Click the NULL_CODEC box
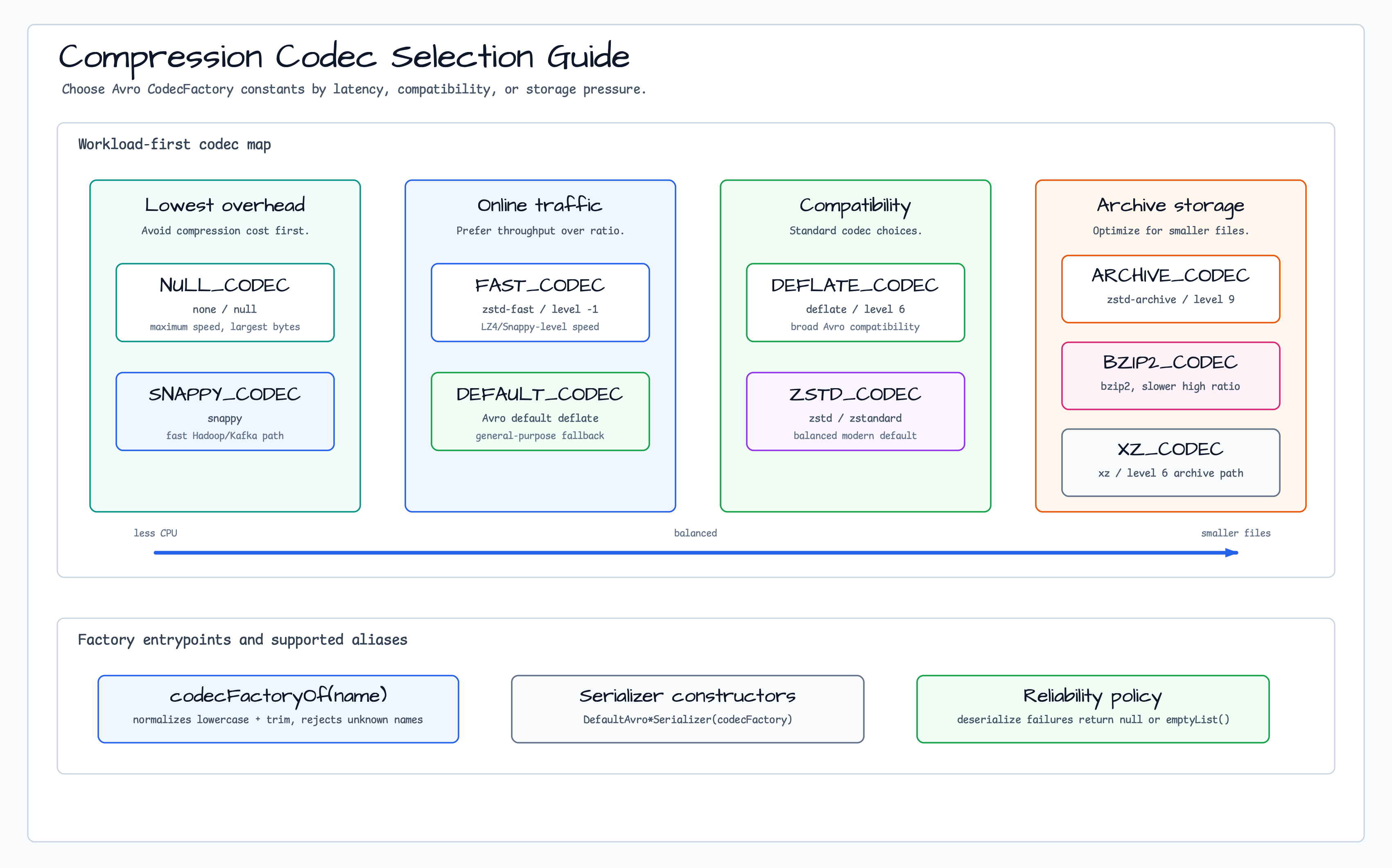1392x868 pixels. click(225, 303)
